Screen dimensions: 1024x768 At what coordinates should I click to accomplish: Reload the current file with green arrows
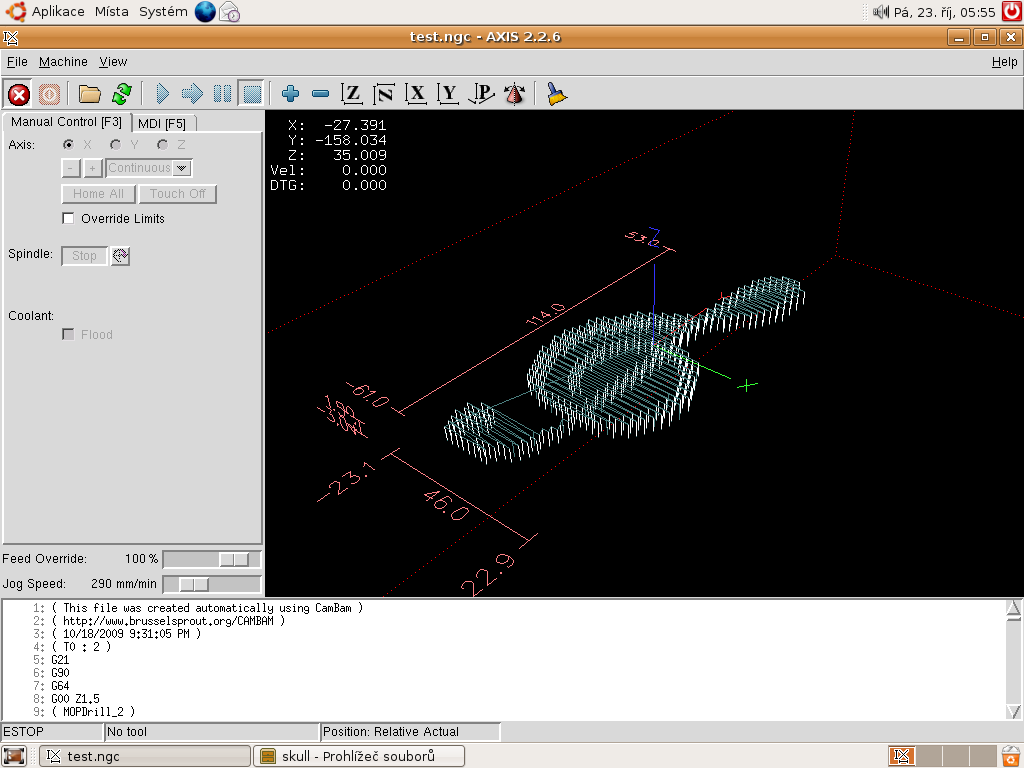point(121,94)
